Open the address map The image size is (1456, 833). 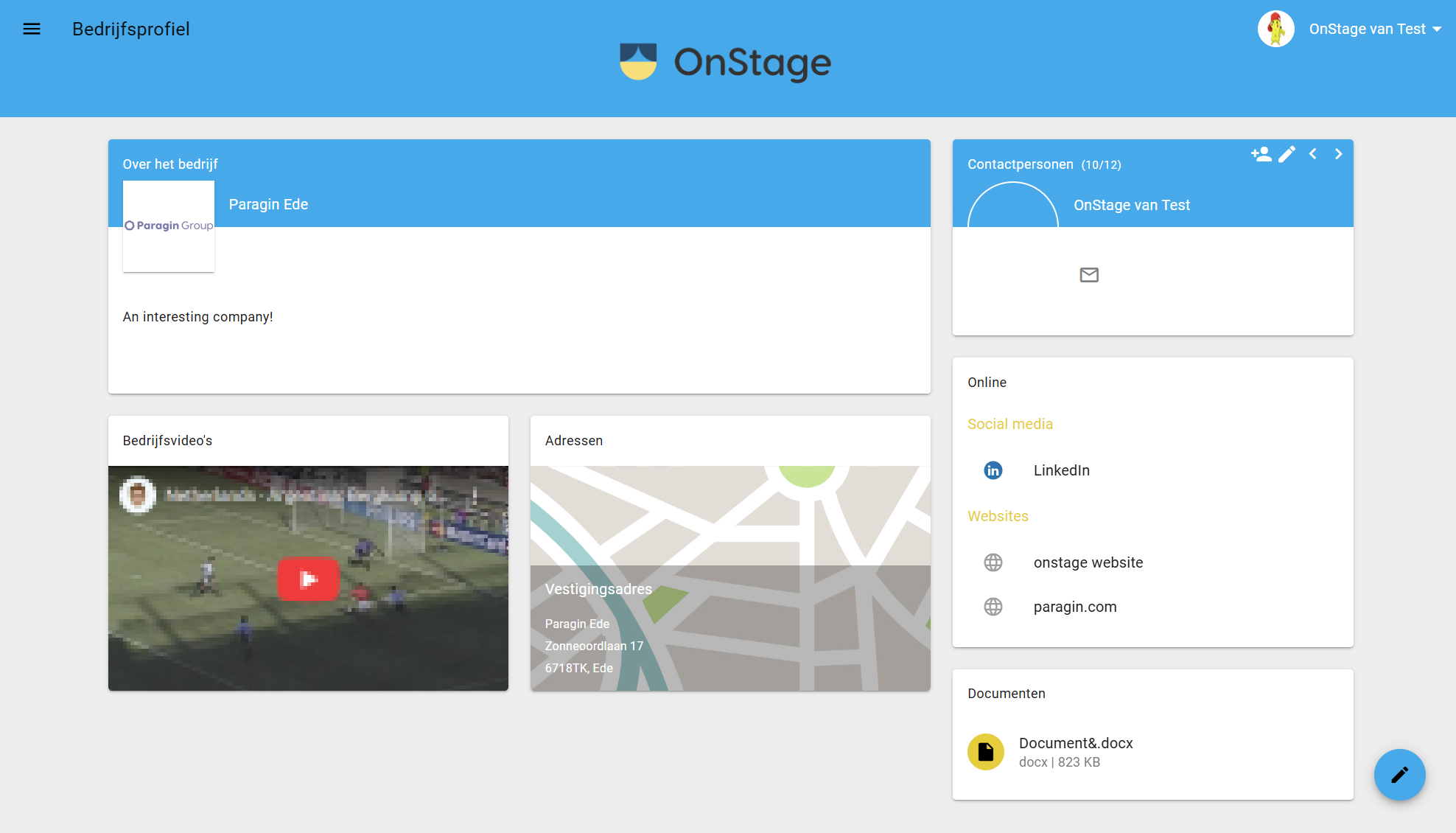(x=730, y=578)
